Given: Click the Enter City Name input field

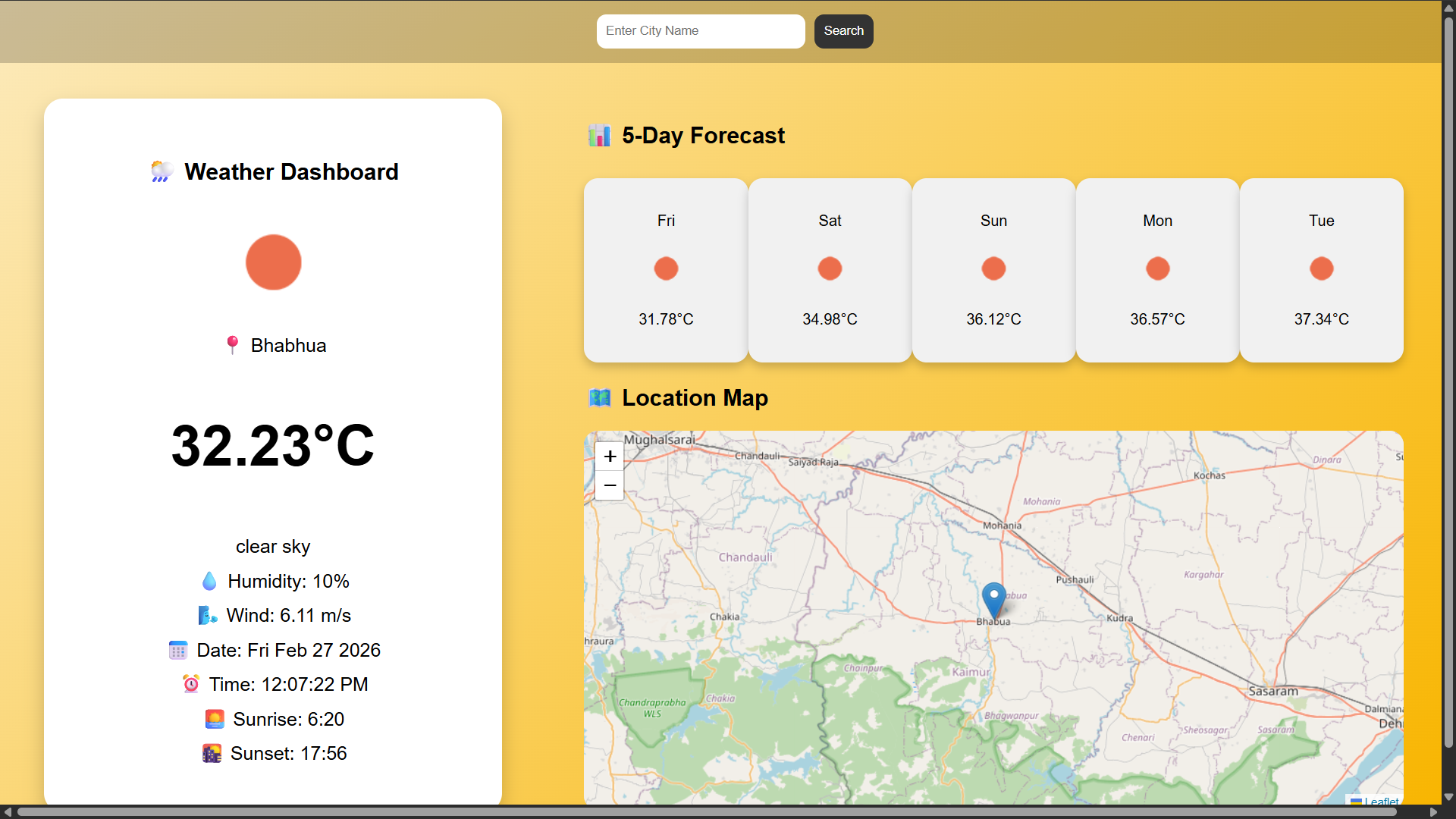Looking at the screenshot, I should [701, 31].
